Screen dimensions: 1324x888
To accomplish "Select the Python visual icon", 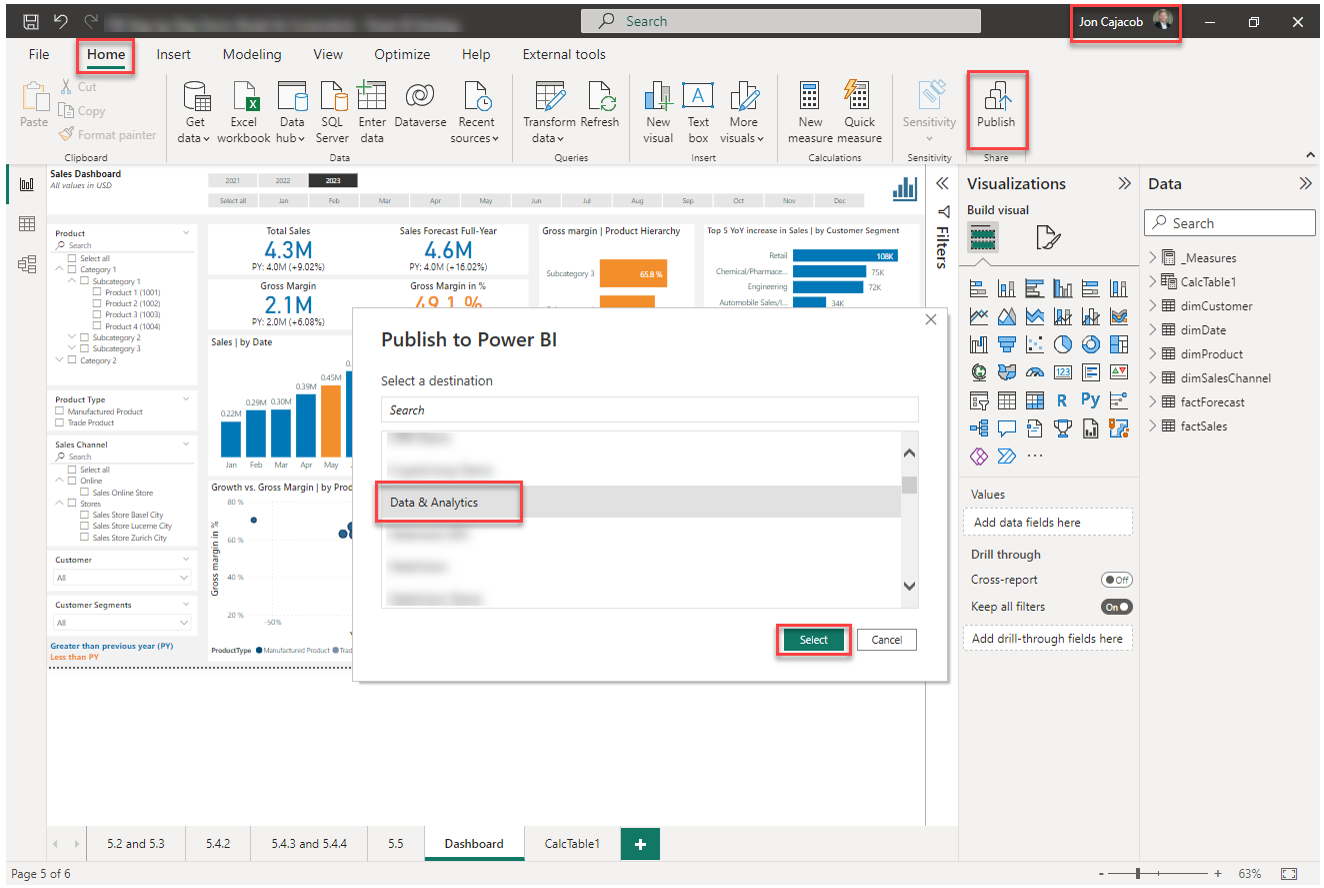I will (x=1090, y=400).
